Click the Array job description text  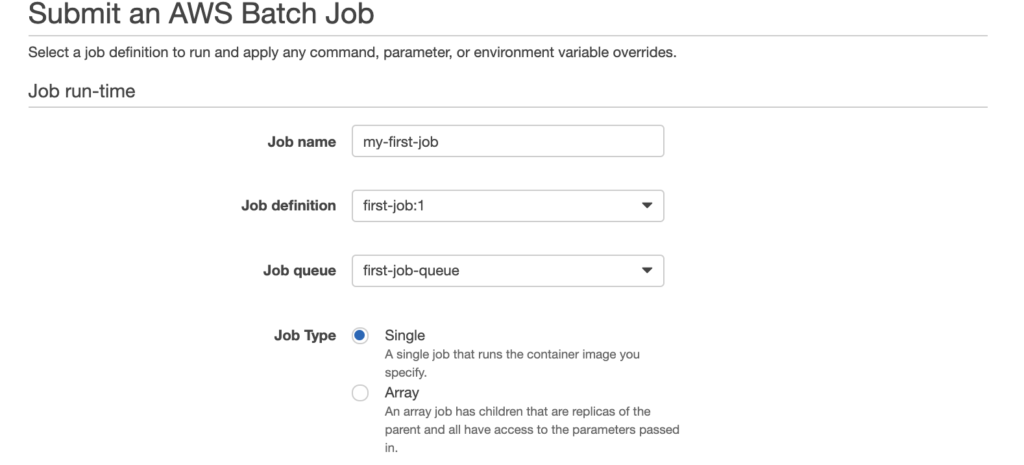pos(532,430)
